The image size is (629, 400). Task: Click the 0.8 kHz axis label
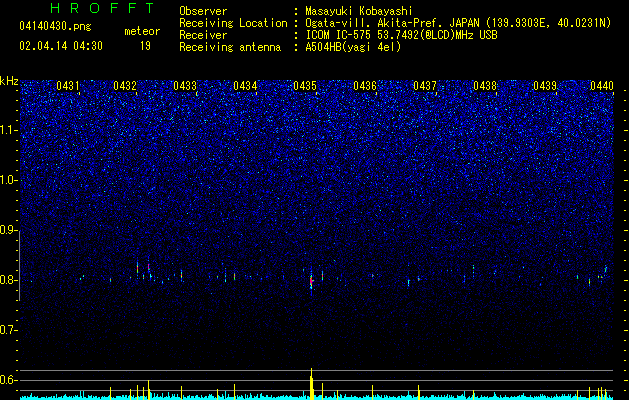(8, 280)
